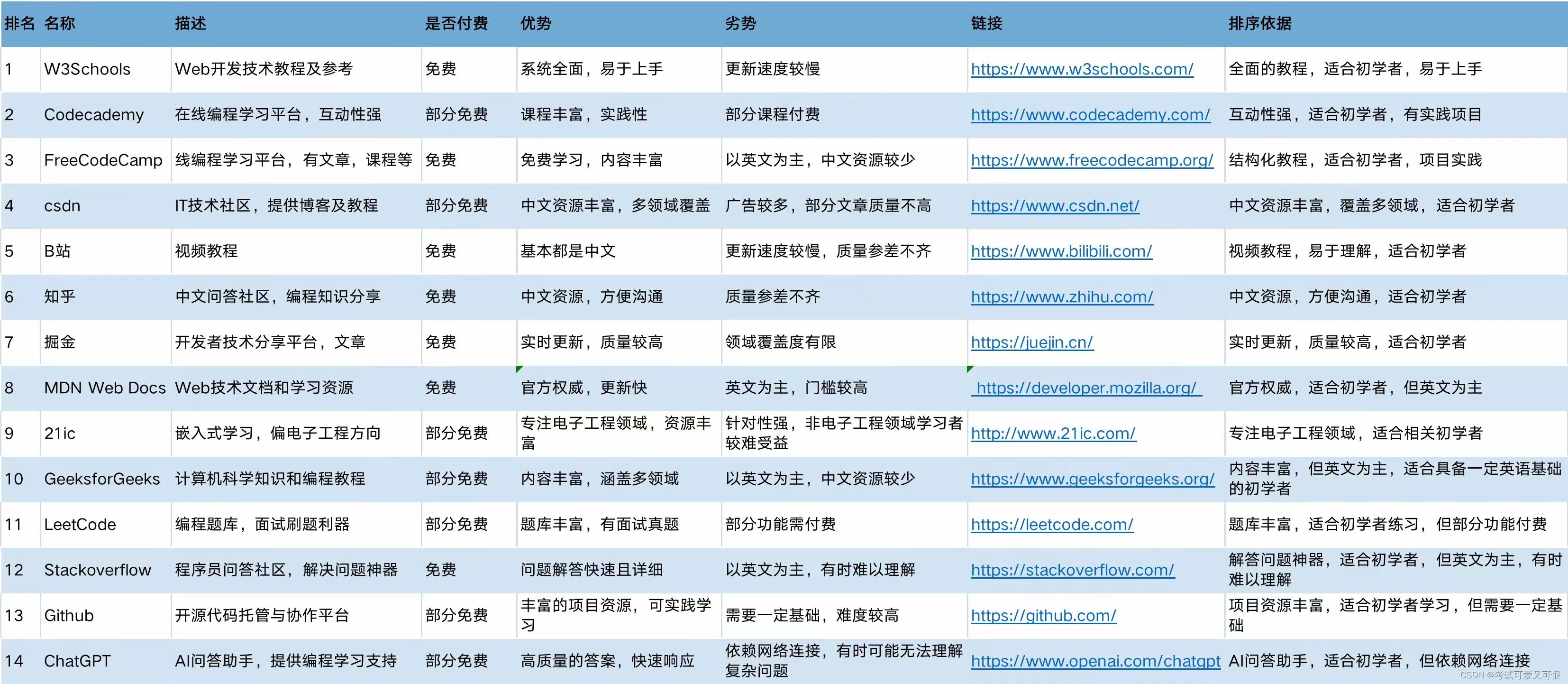This screenshot has width=1568, height=684.
Task: Open the github.com link
Action: (x=1043, y=616)
